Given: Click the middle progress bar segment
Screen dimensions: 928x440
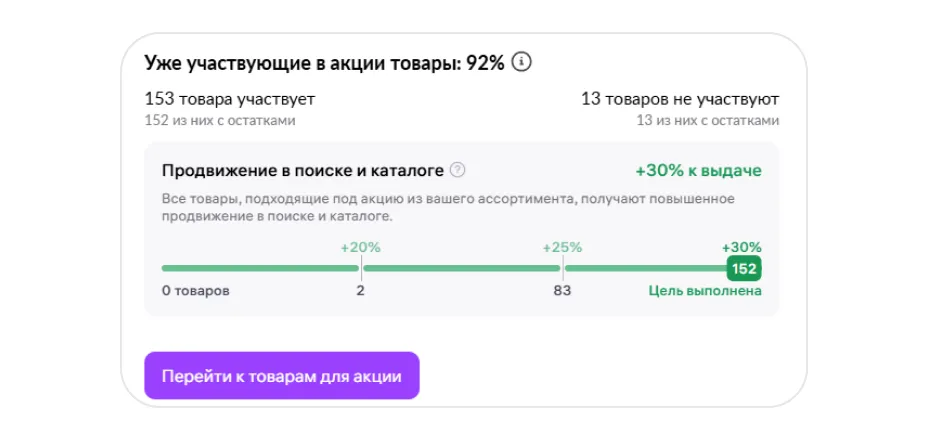Looking at the screenshot, I should click(461, 268).
